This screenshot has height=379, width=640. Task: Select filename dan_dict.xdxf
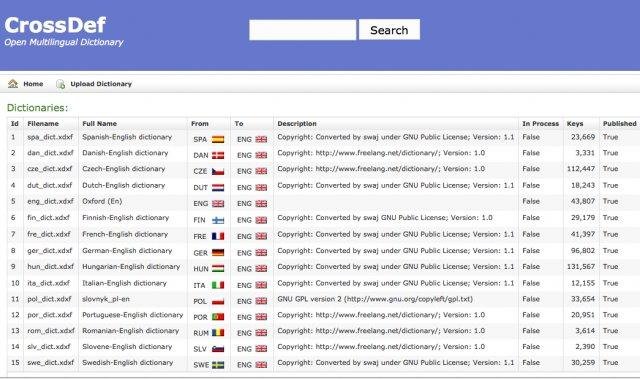tap(50, 153)
